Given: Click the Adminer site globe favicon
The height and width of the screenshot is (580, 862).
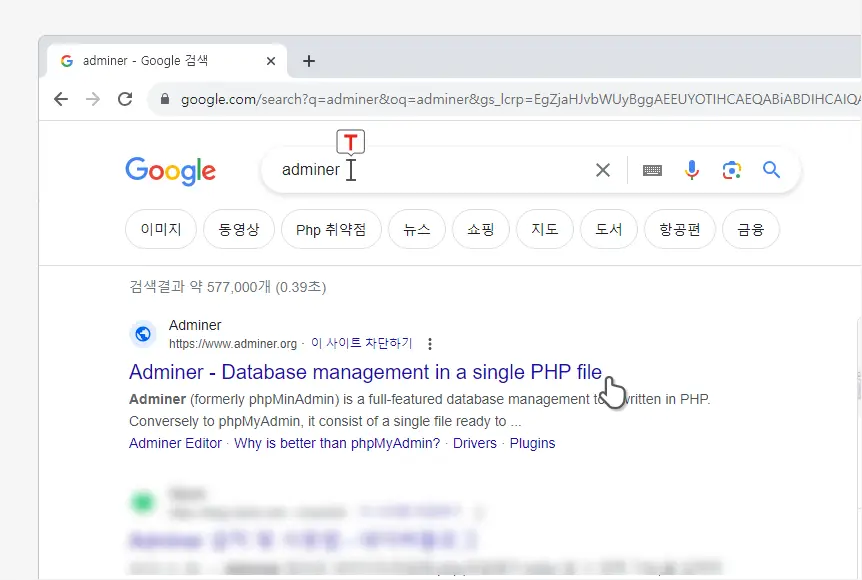Looking at the screenshot, I should click(143, 334).
